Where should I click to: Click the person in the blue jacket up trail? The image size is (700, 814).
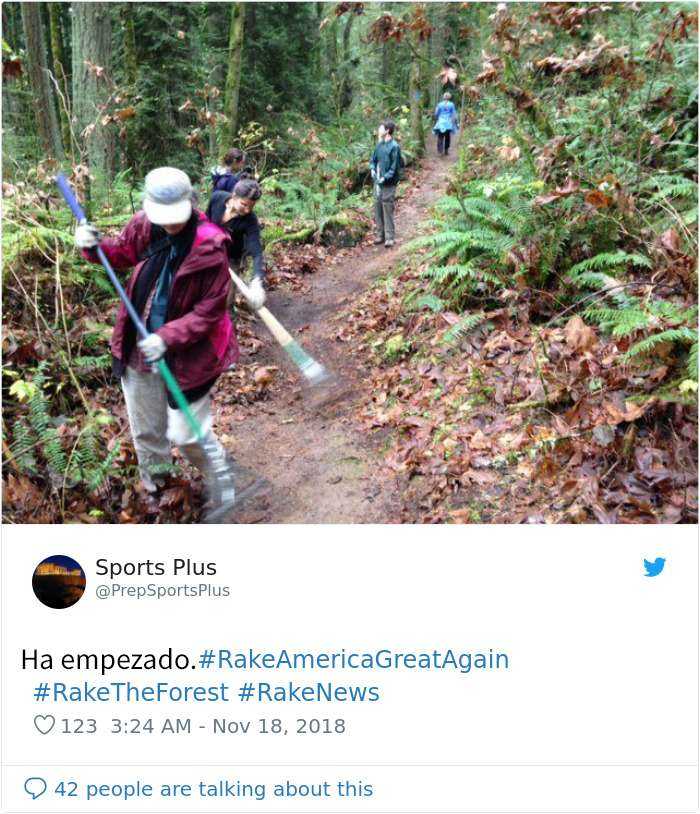(x=446, y=124)
